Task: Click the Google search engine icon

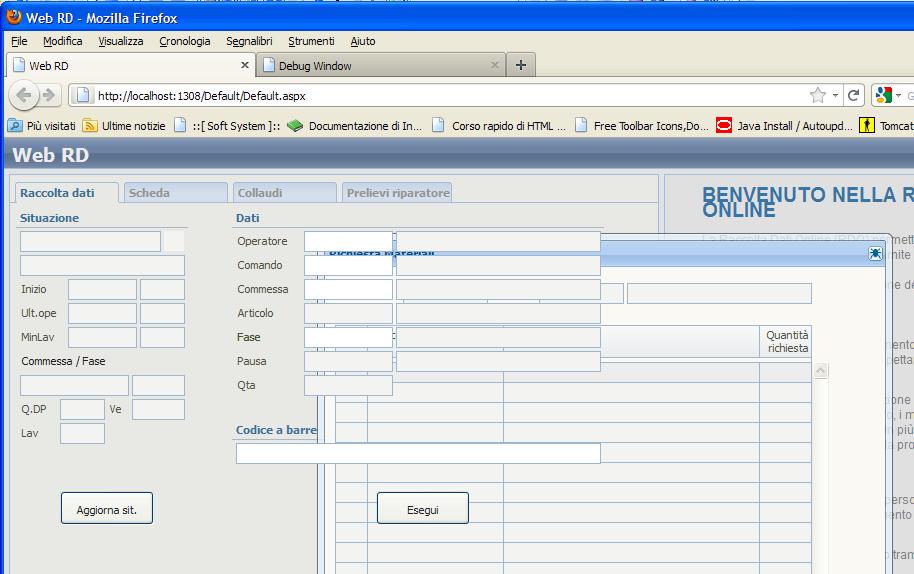Action: pos(884,95)
